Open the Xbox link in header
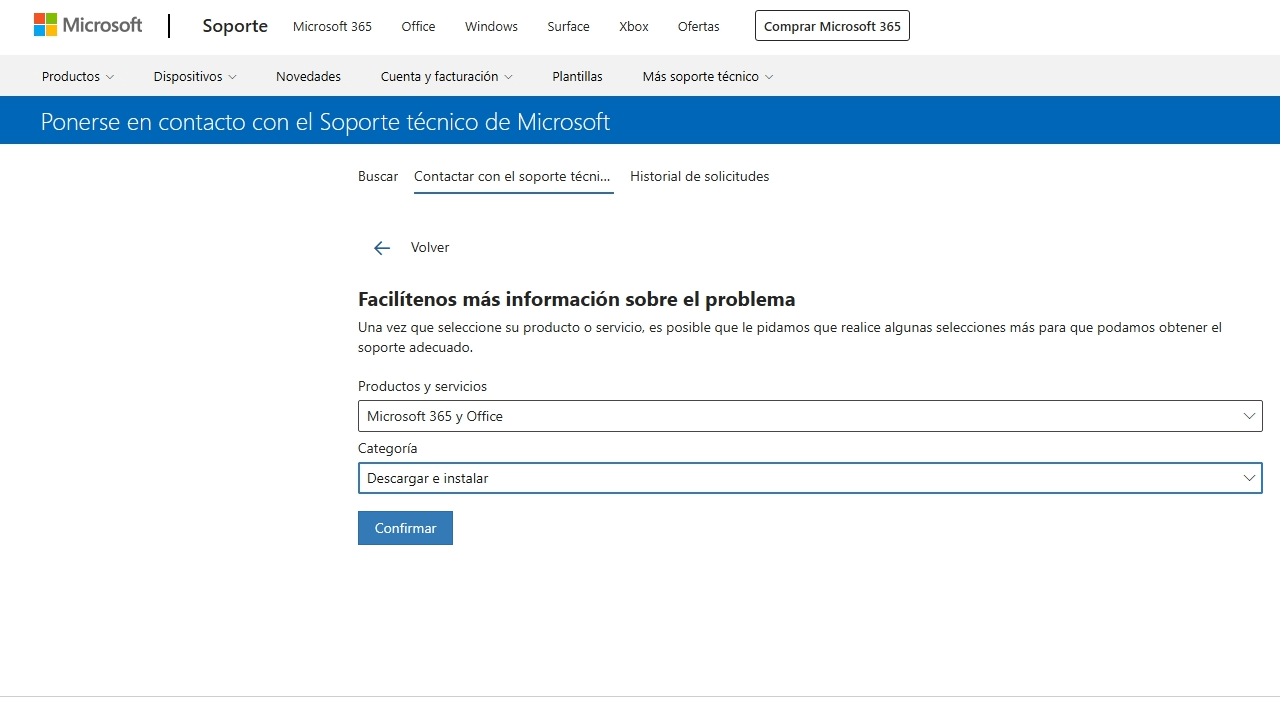Screen dimensions: 1280x703 (634, 26)
